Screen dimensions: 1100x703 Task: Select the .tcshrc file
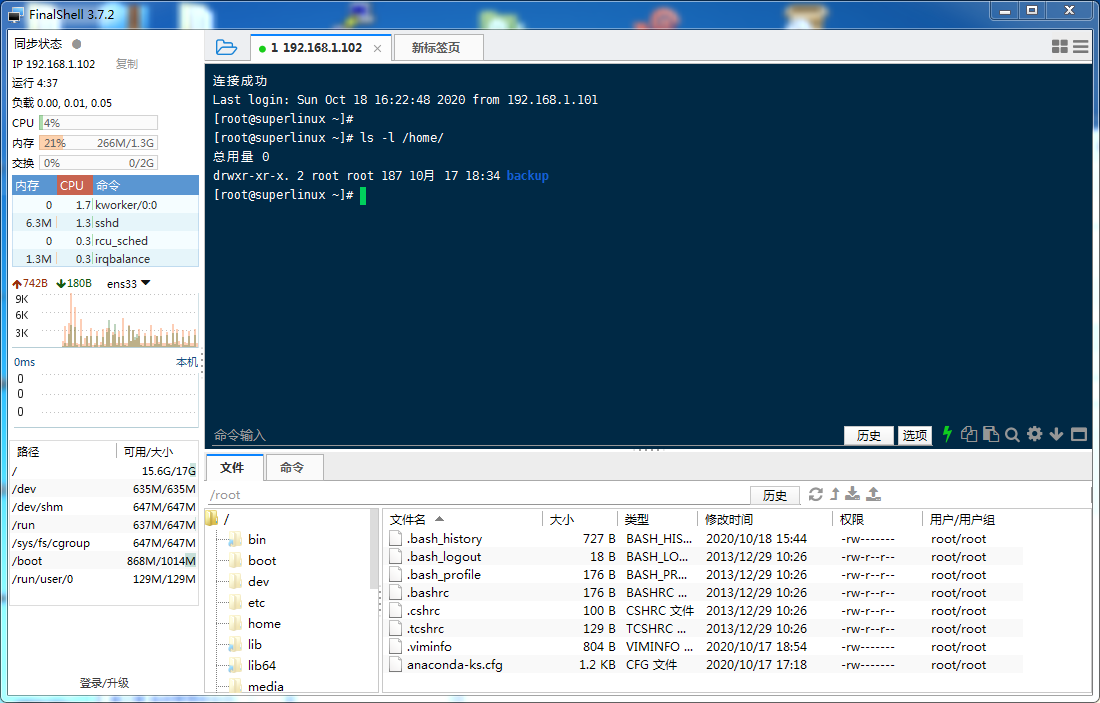click(x=704, y=629)
